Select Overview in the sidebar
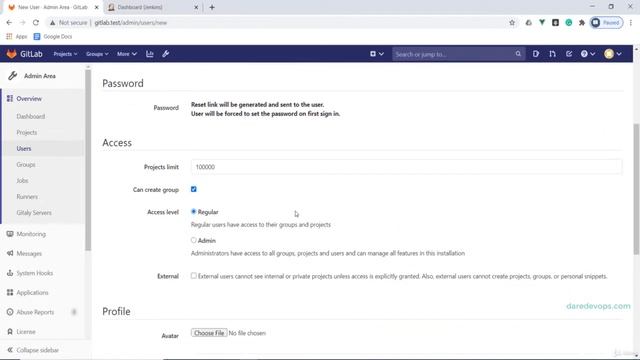This screenshot has width=640, height=360. tap(29, 99)
